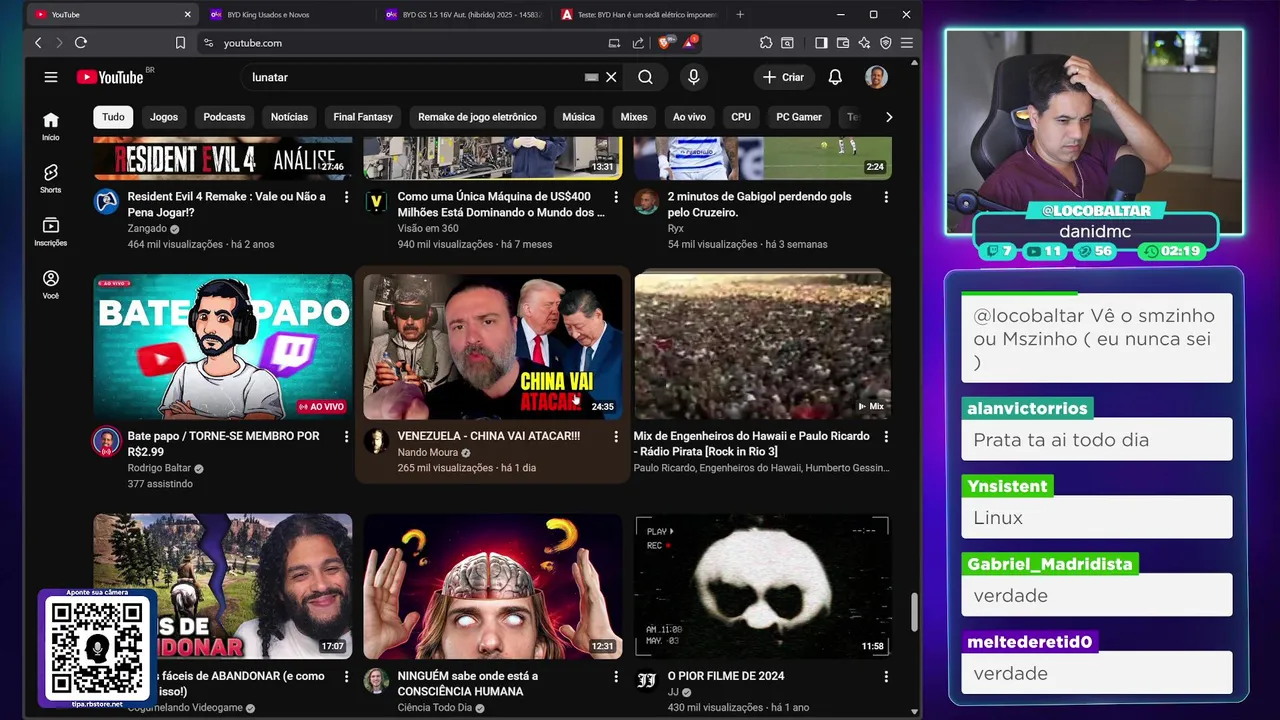Open the browser extensions puzzle icon

766,43
